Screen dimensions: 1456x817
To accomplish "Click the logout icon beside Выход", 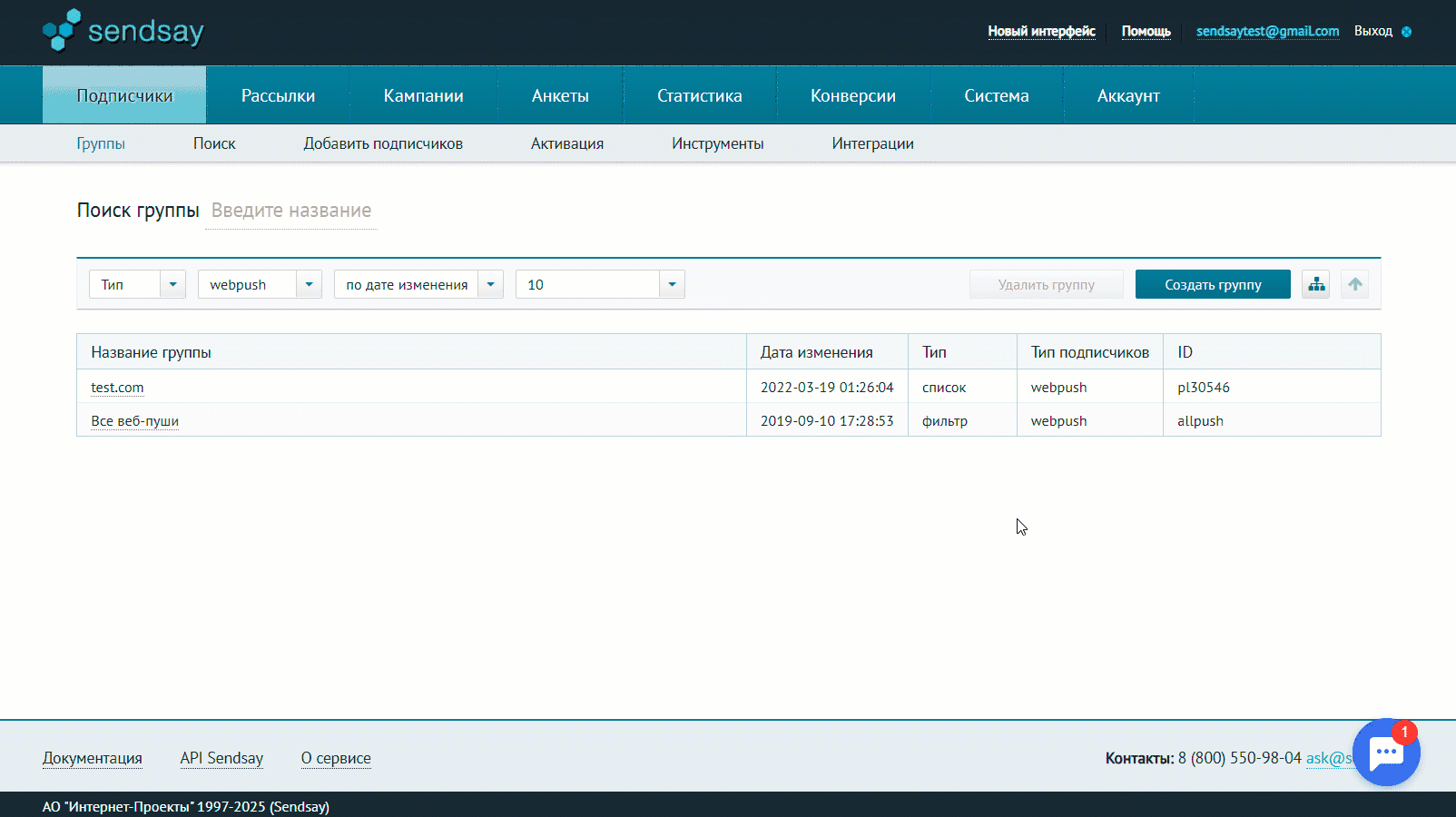I will pos(1406,32).
